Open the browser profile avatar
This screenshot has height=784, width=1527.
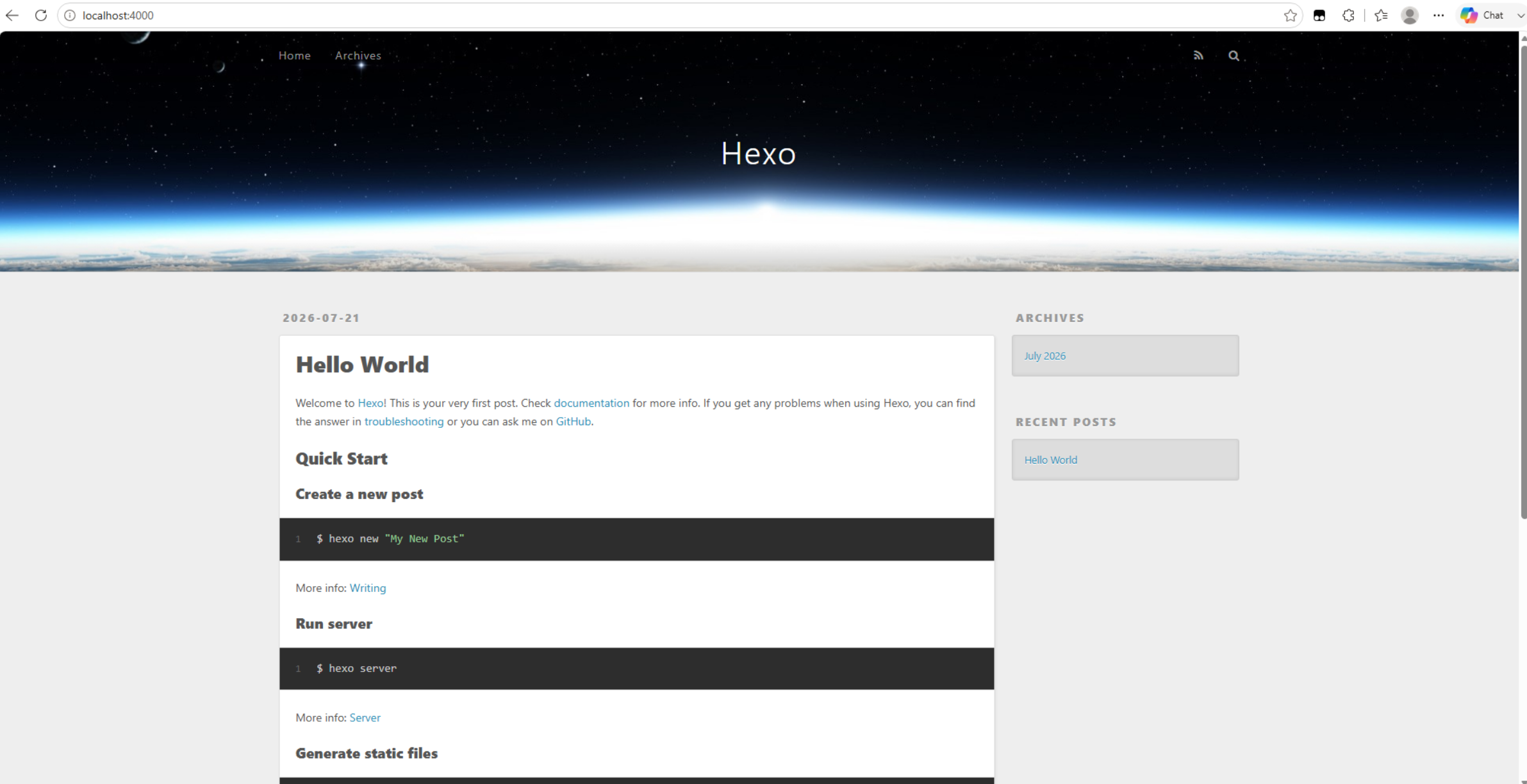(x=1410, y=15)
